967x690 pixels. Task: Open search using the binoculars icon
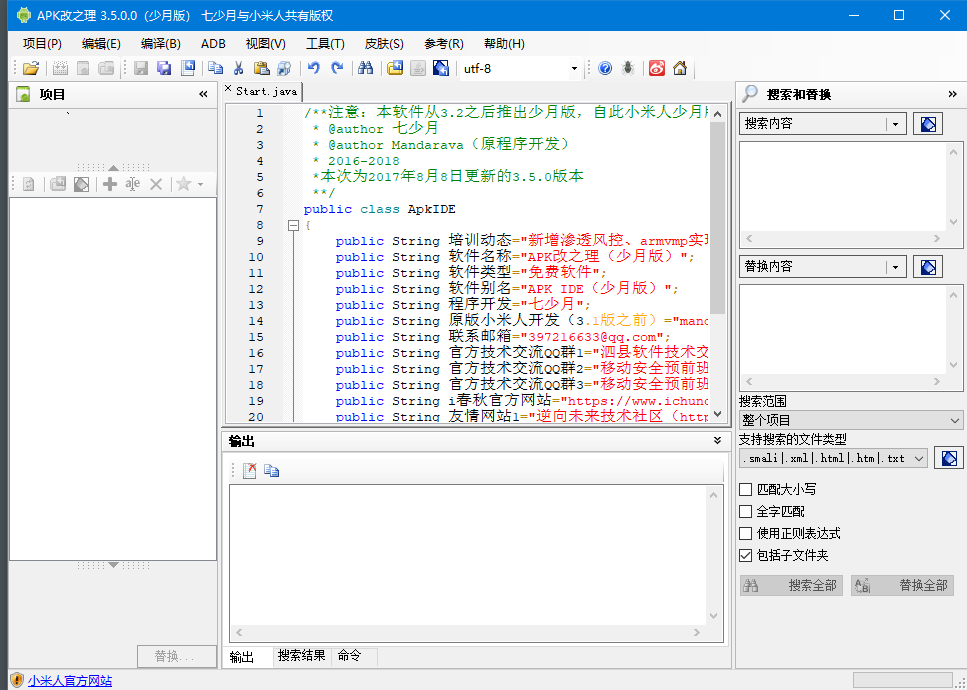(366, 68)
